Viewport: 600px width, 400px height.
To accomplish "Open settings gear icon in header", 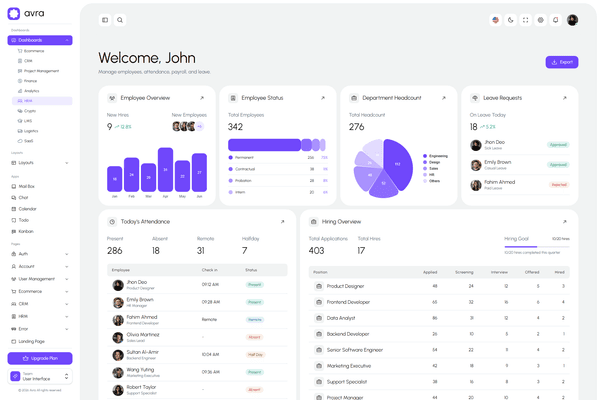I will click(540, 20).
